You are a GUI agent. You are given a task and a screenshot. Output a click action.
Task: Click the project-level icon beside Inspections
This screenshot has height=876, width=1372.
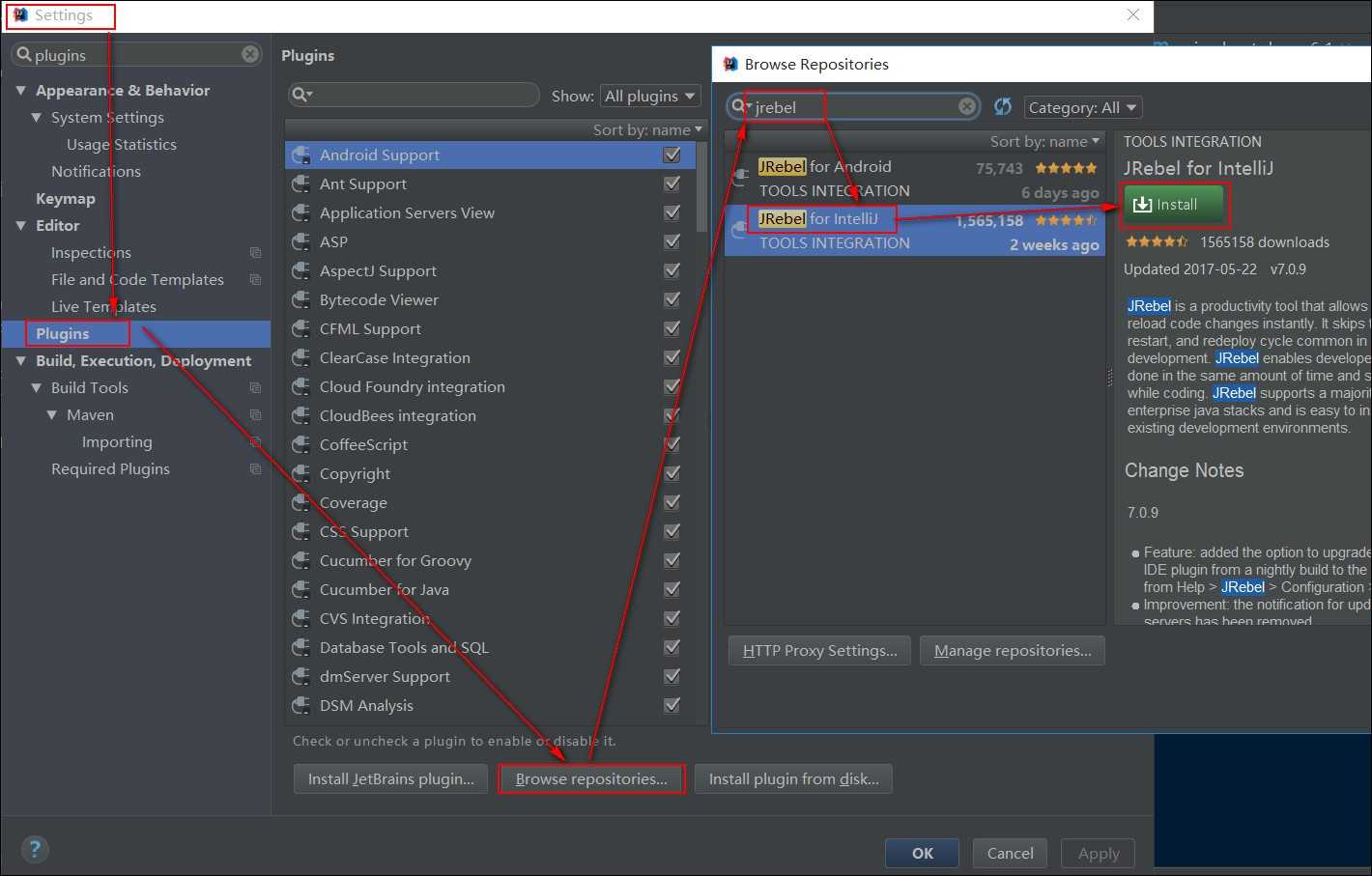[255, 253]
